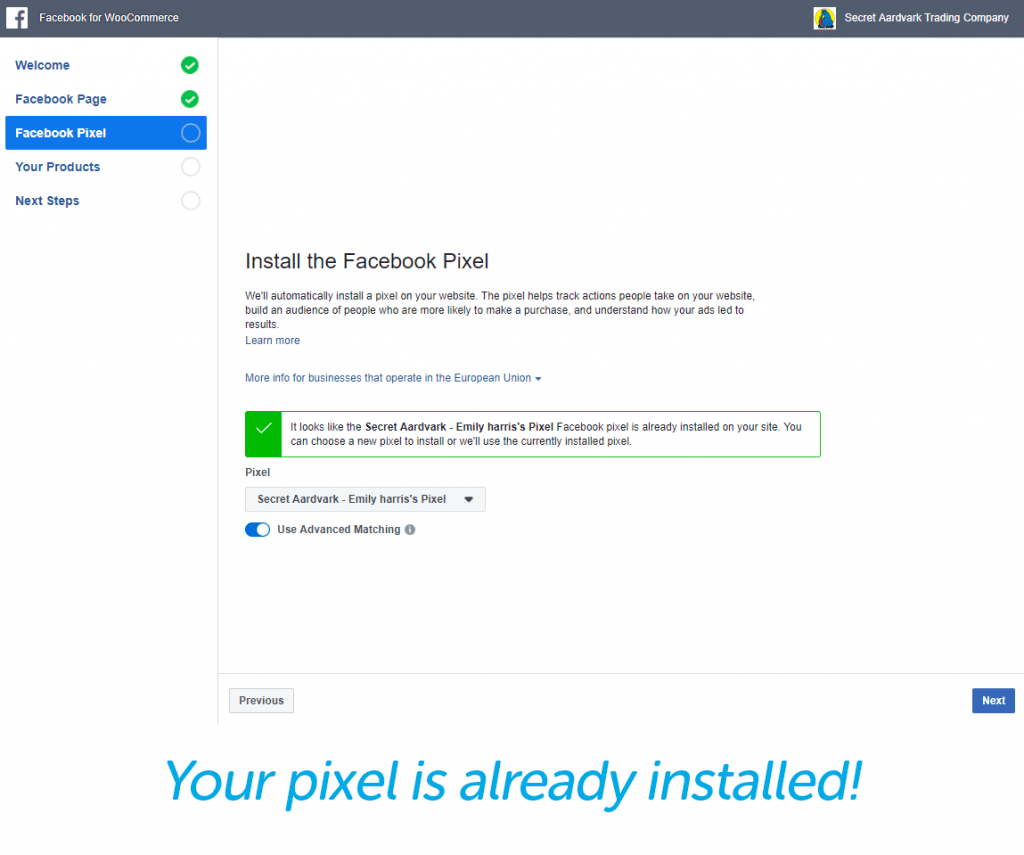Disable the Use Advanced Matching toggle
The height and width of the screenshot is (855, 1024).
pos(257,529)
